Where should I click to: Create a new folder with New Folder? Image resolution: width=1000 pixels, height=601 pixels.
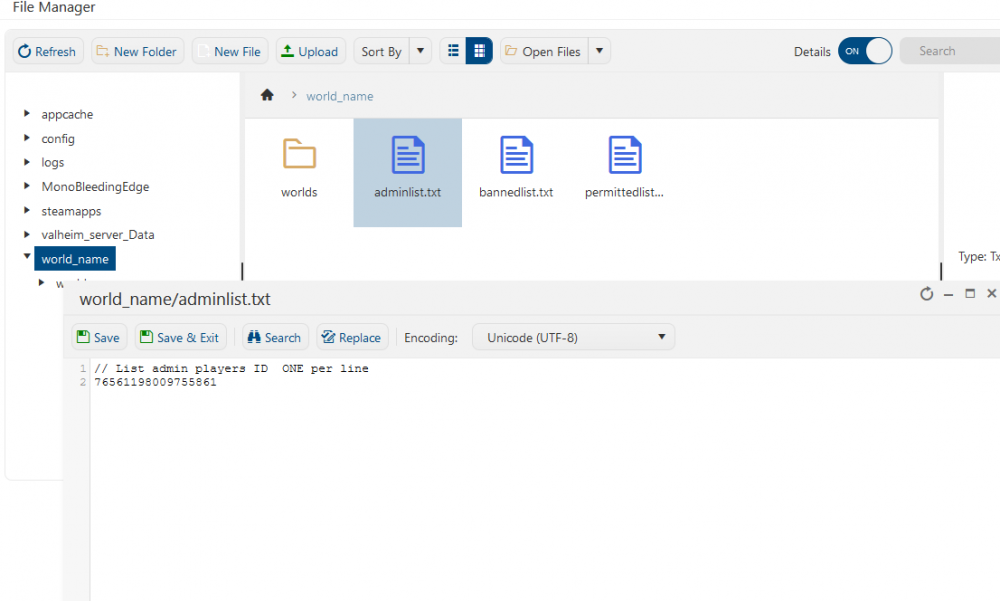coord(137,51)
